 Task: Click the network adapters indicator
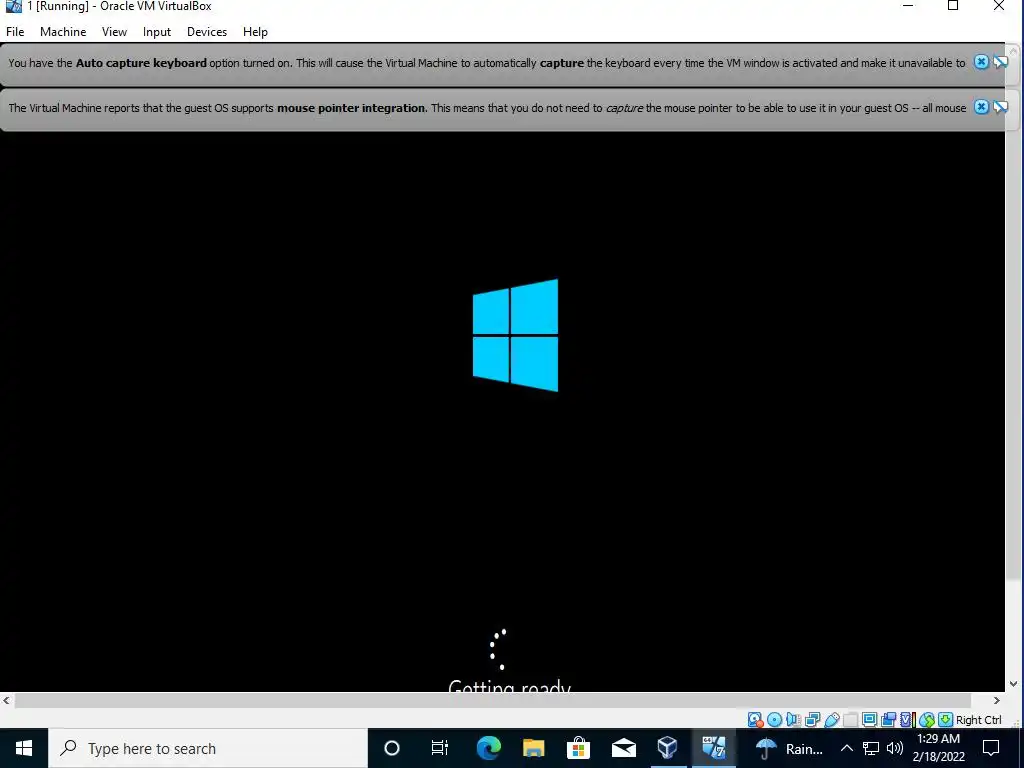tap(812, 720)
